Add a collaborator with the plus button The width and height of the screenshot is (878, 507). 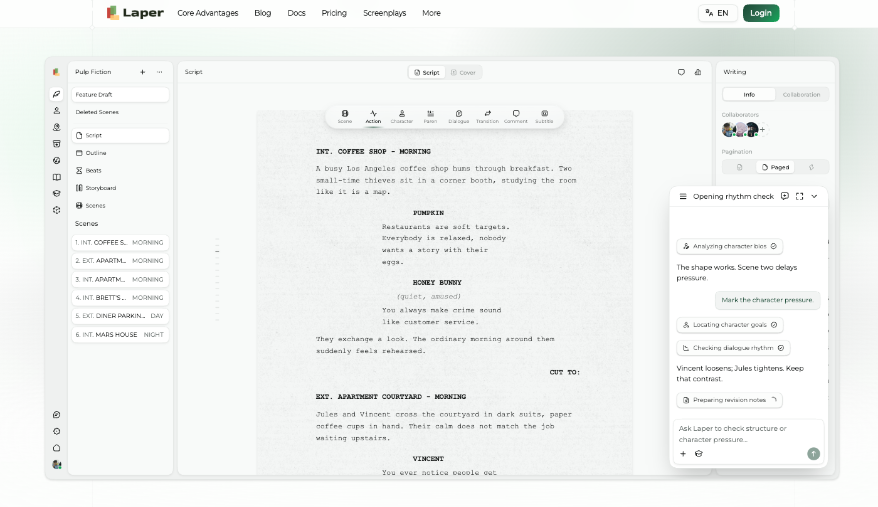pos(762,129)
